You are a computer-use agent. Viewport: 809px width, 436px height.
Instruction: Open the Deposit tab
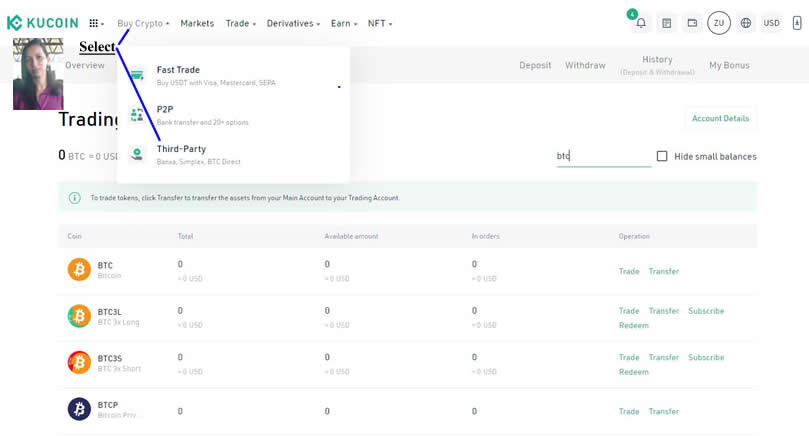coord(535,65)
